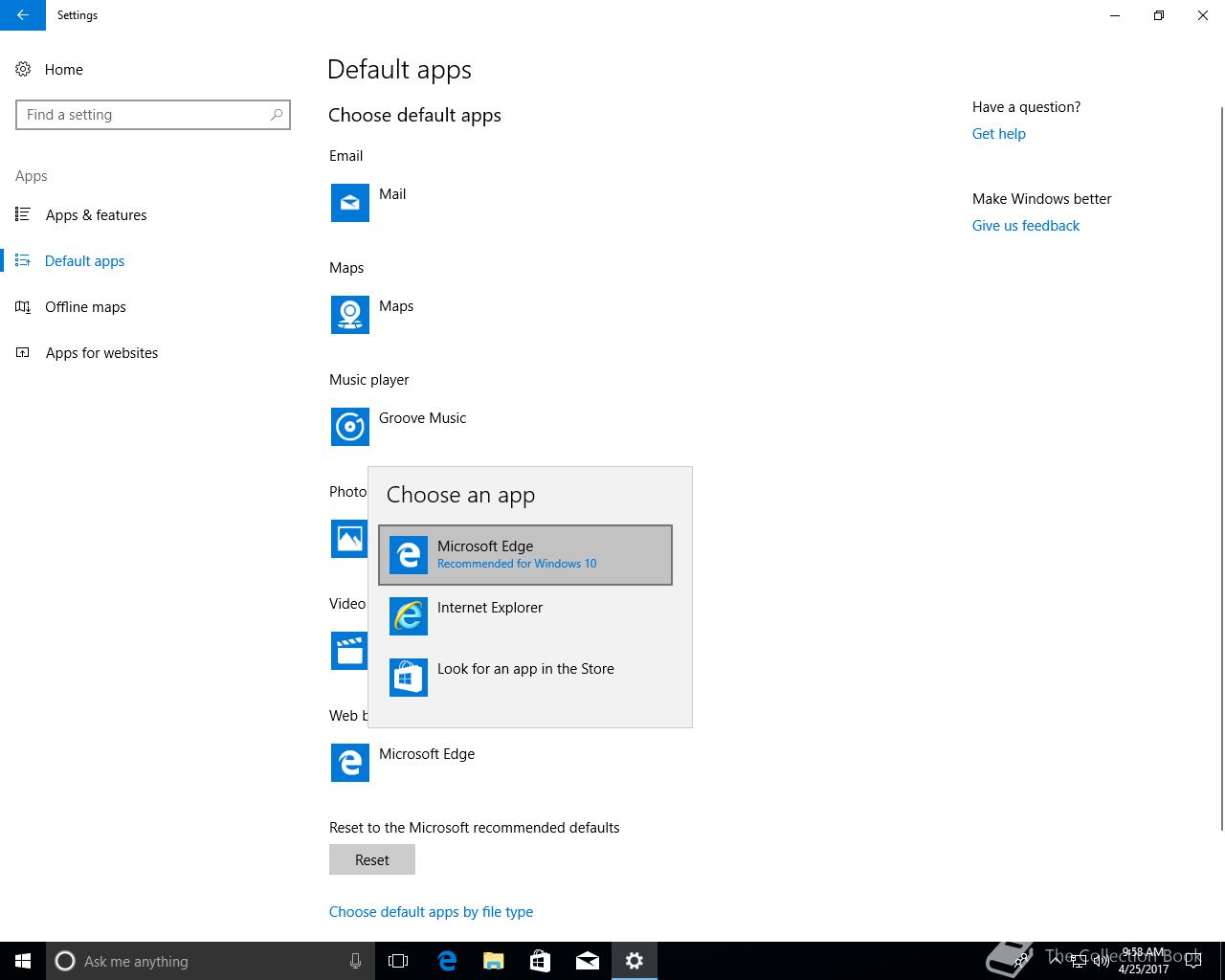Image resolution: width=1225 pixels, height=980 pixels.
Task: Click Give us feedback link
Action: (x=1025, y=226)
